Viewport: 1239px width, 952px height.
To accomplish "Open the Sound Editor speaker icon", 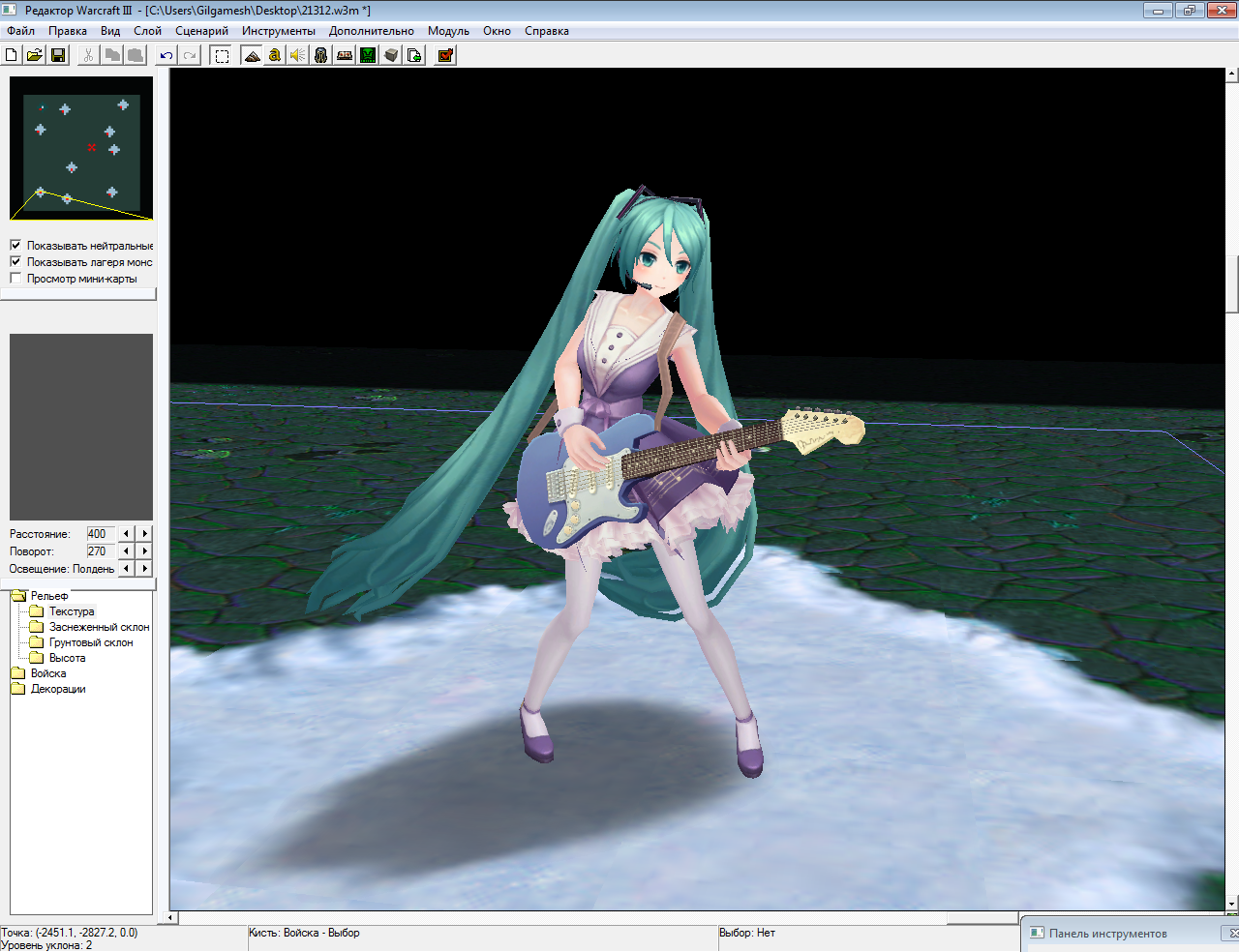I will (x=298, y=55).
